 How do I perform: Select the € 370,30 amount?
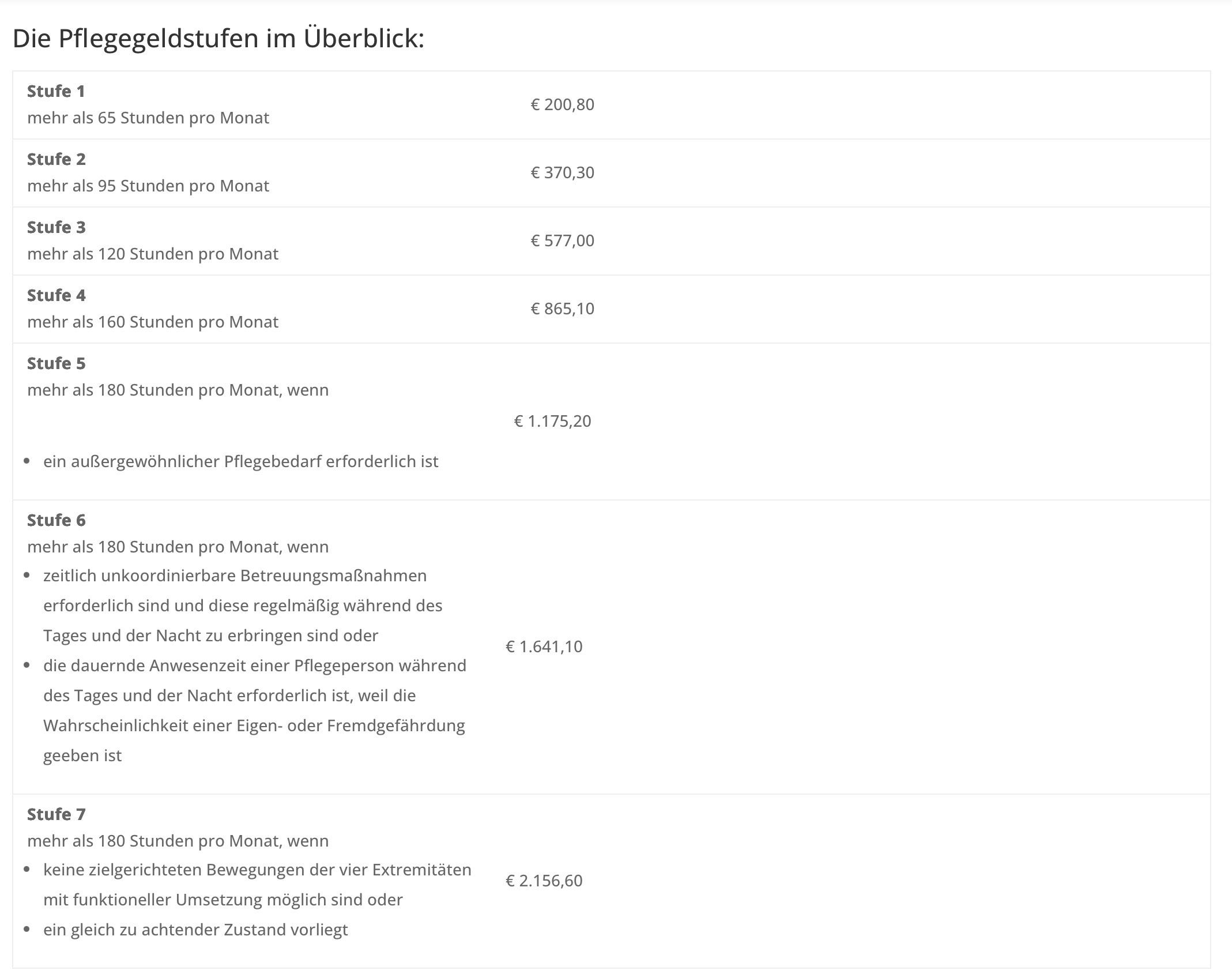click(x=562, y=172)
